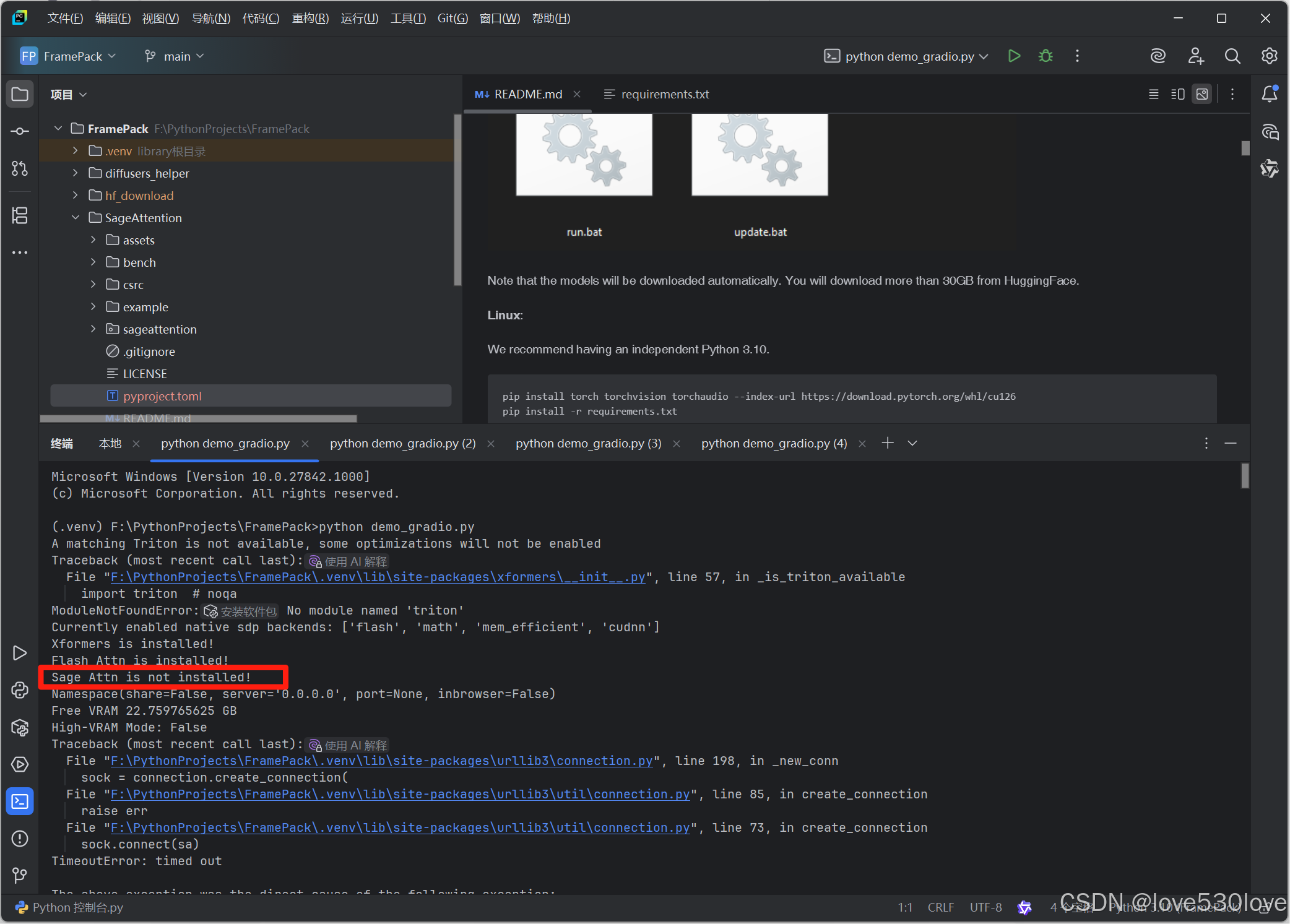Select pyproject.toml in project tree
This screenshot has height=924, width=1290.
pyautogui.click(x=162, y=396)
